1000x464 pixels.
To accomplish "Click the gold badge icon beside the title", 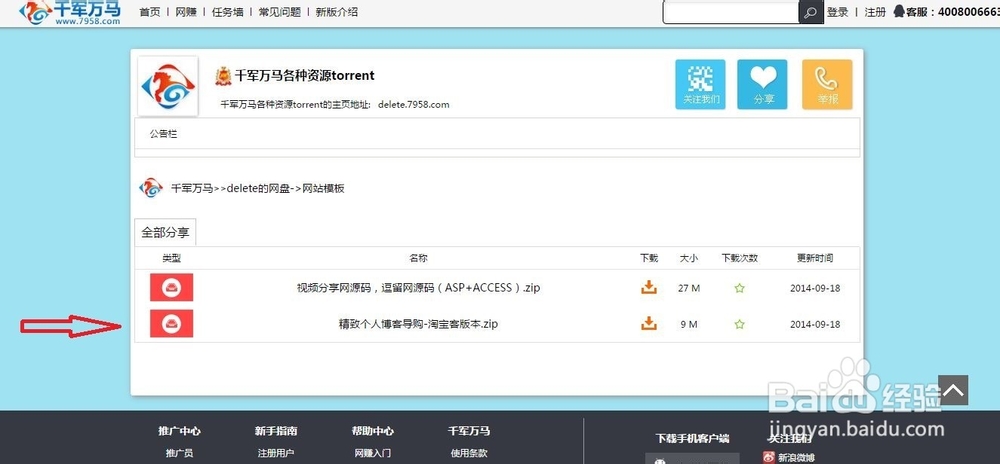I will pyautogui.click(x=223, y=76).
